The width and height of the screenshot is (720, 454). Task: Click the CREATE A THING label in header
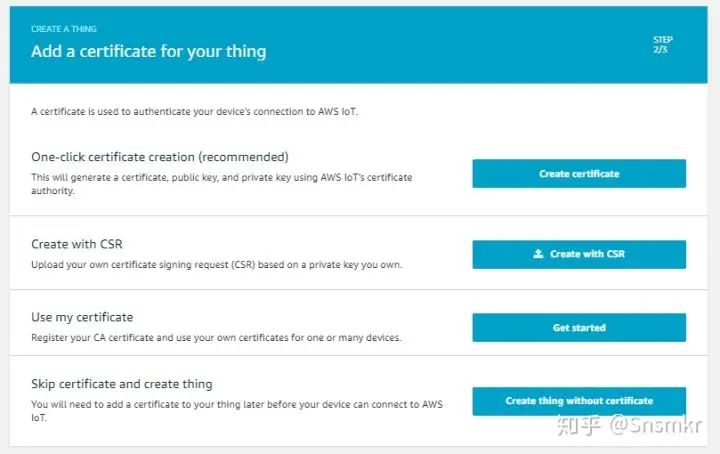coord(64,29)
